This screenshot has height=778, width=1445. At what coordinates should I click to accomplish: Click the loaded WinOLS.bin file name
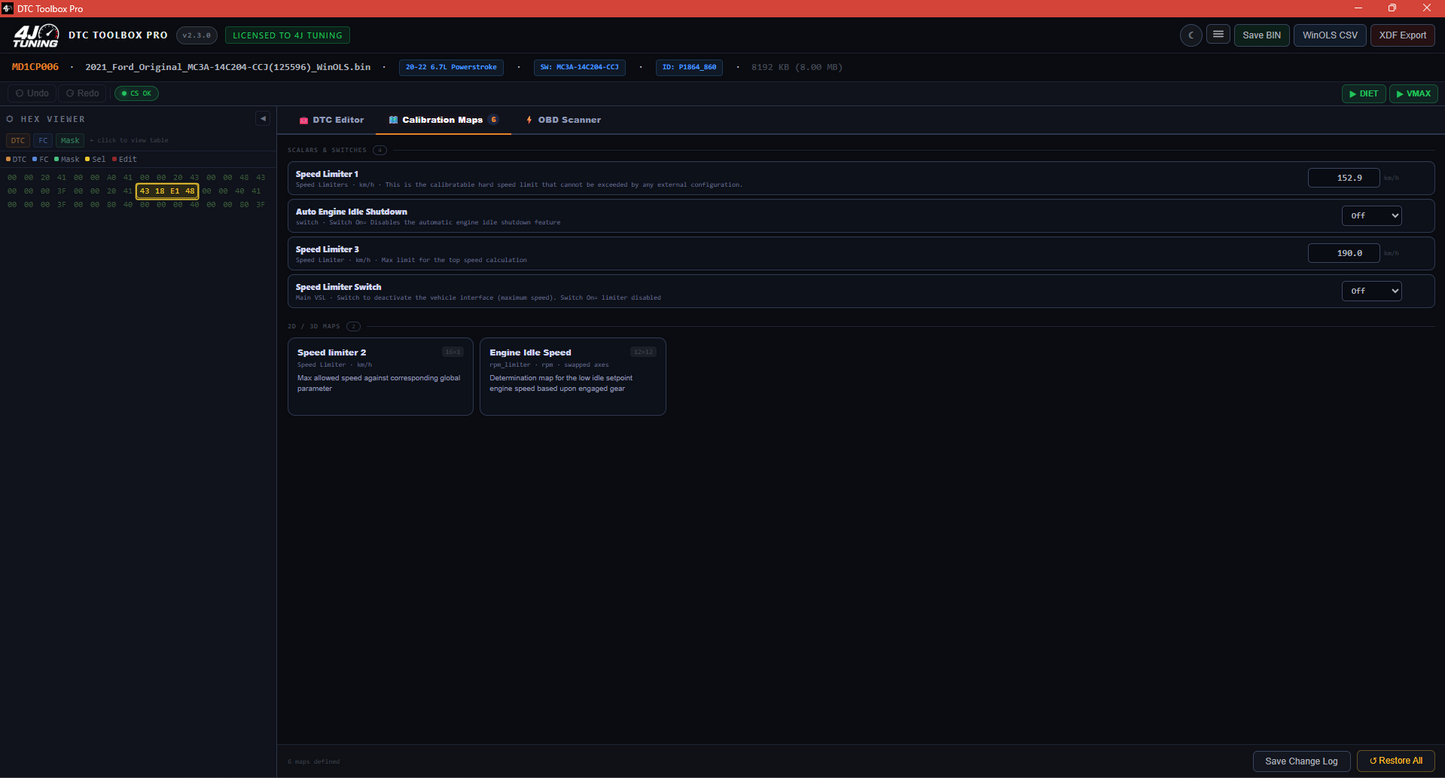point(228,67)
